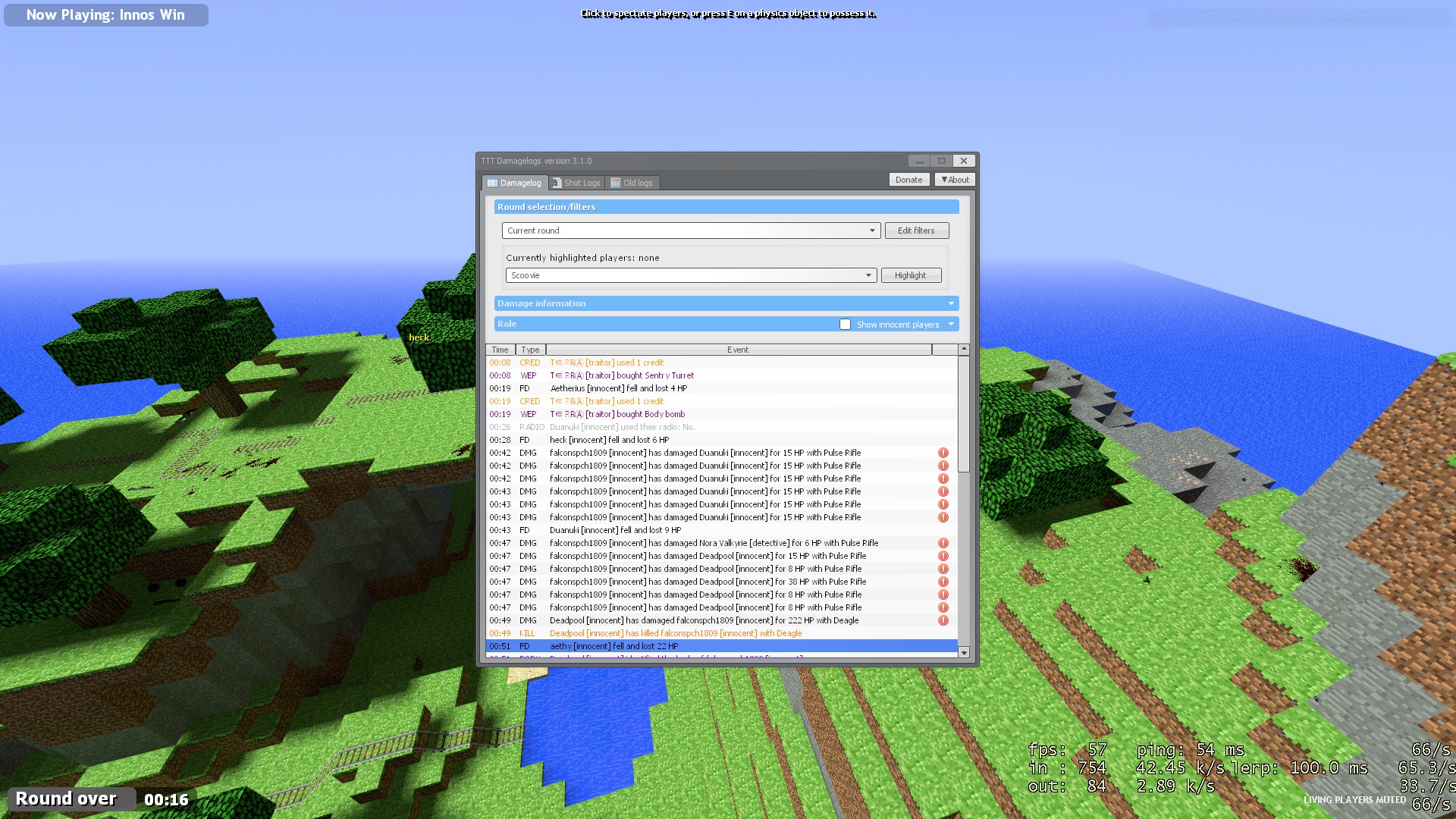Select 'aethy fell and lost 22 HP' row

(721, 646)
